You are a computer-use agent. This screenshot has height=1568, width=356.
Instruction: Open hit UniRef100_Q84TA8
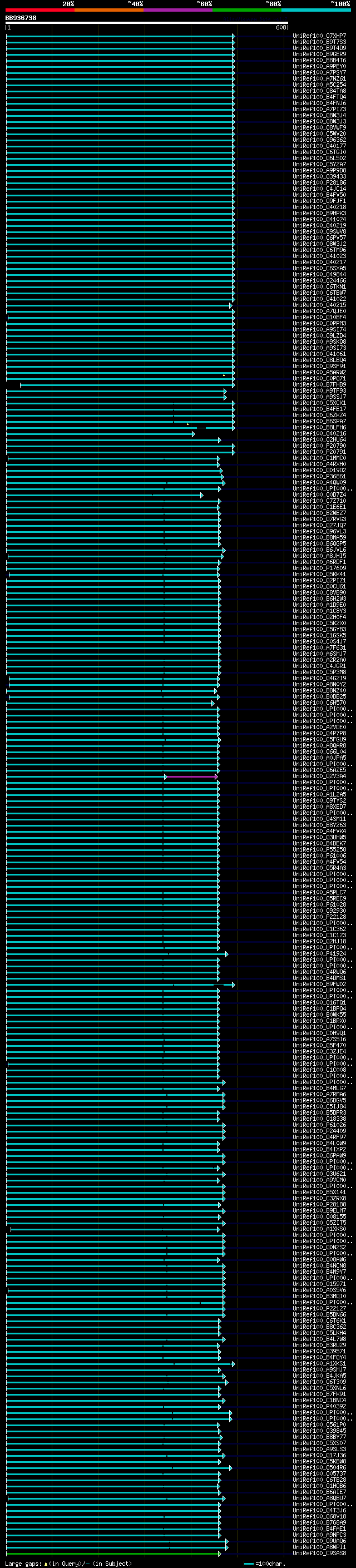(x=319, y=91)
